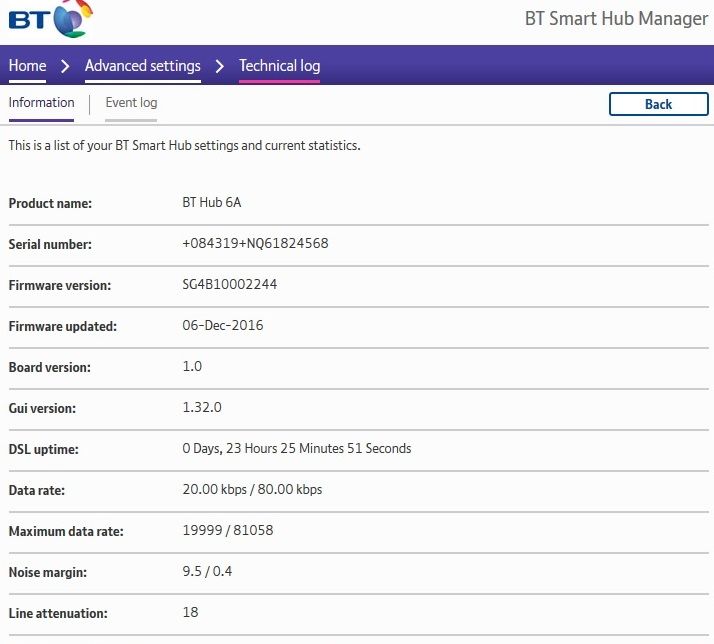Click noise margin value '9.5 / 0.4'

[207, 572]
